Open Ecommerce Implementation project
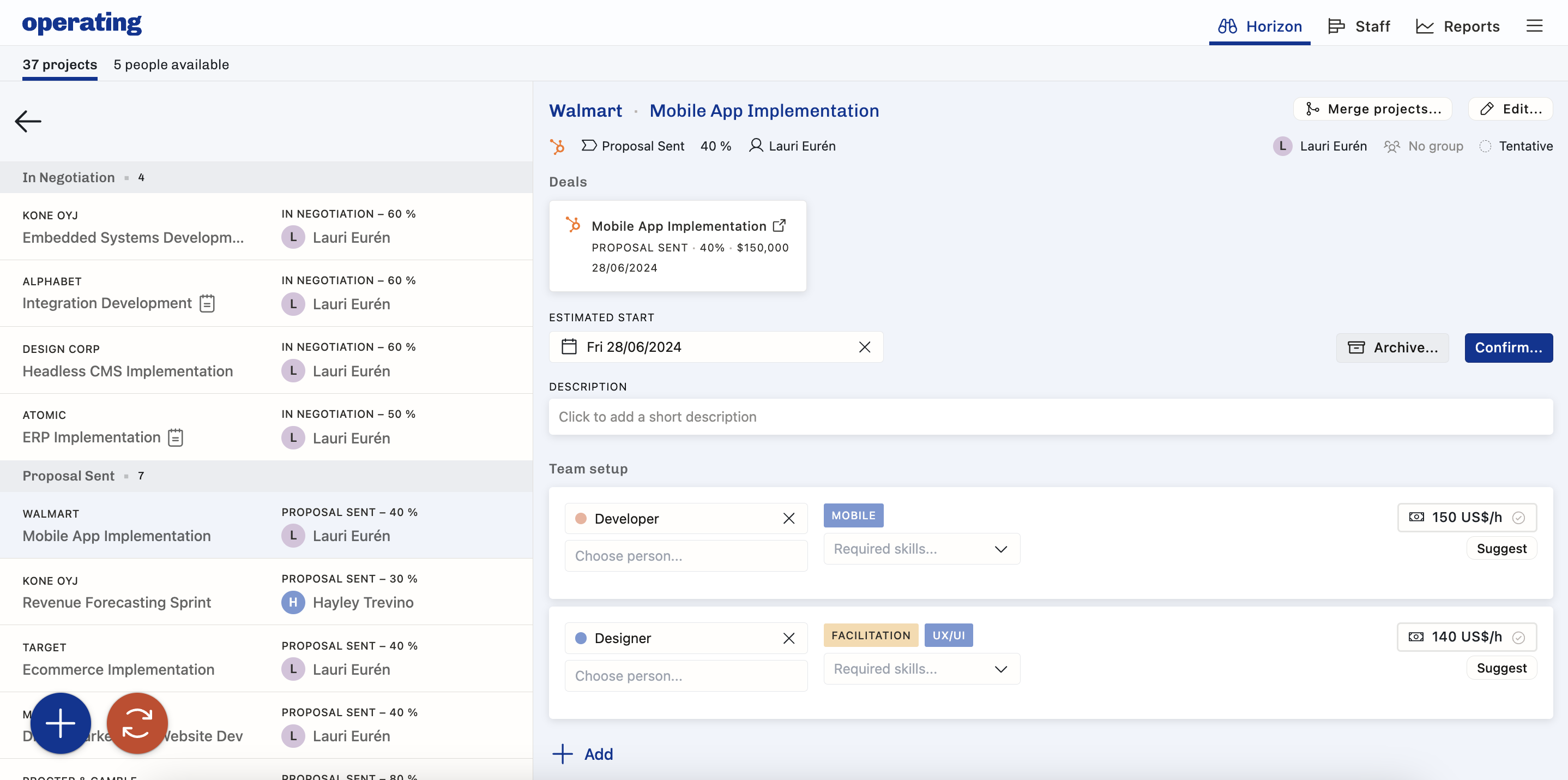Viewport: 1568px width, 780px height. tap(266, 659)
